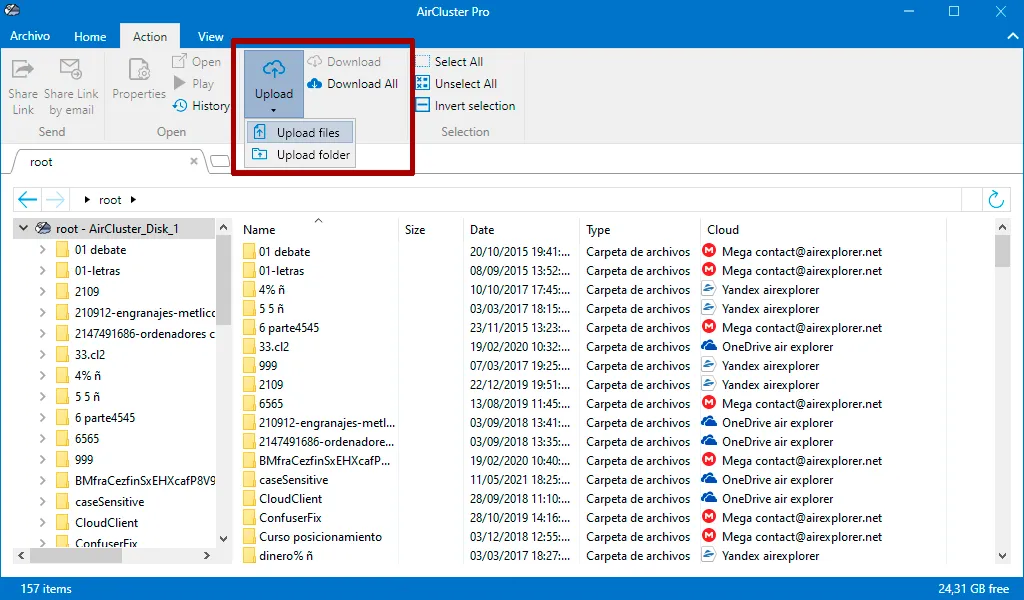Click Invert selection
This screenshot has width=1024, height=600.
click(466, 106)
